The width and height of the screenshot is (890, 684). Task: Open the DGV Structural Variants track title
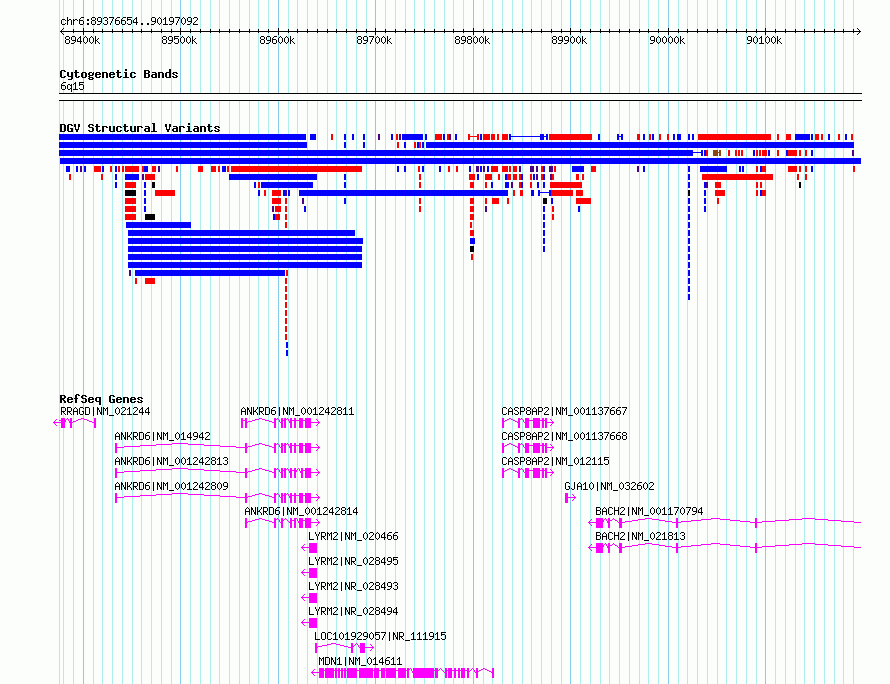point(140,128)
